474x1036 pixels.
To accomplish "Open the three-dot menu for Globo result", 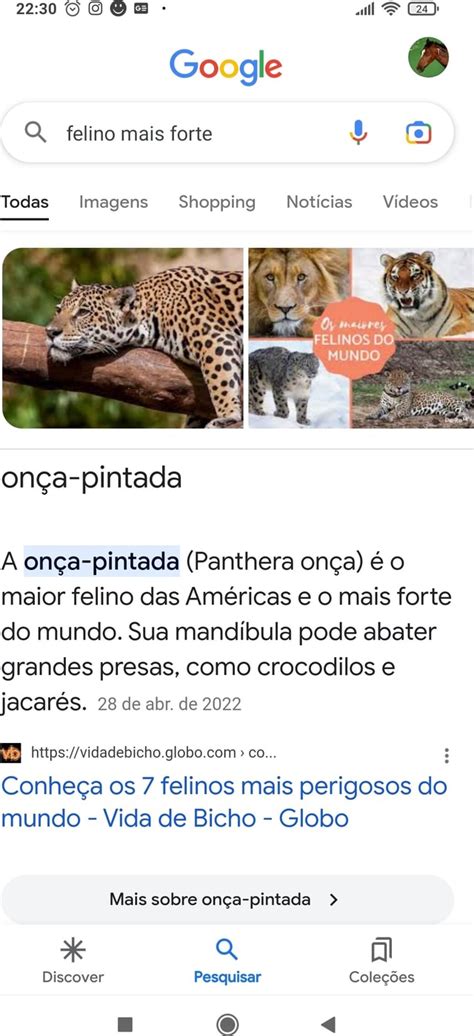I will [x=447, y=756].
